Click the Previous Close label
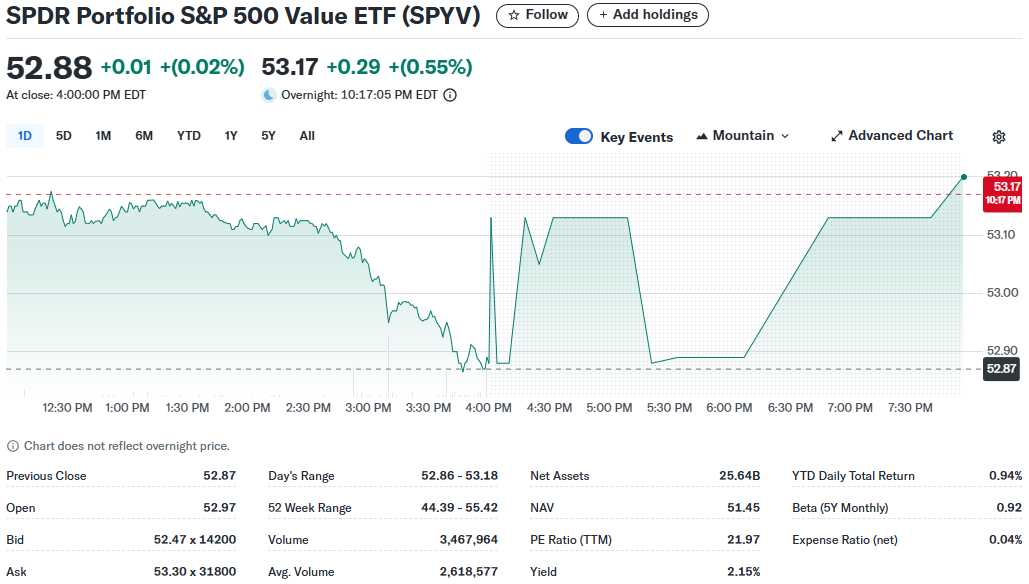 click(x=47, y=476)
